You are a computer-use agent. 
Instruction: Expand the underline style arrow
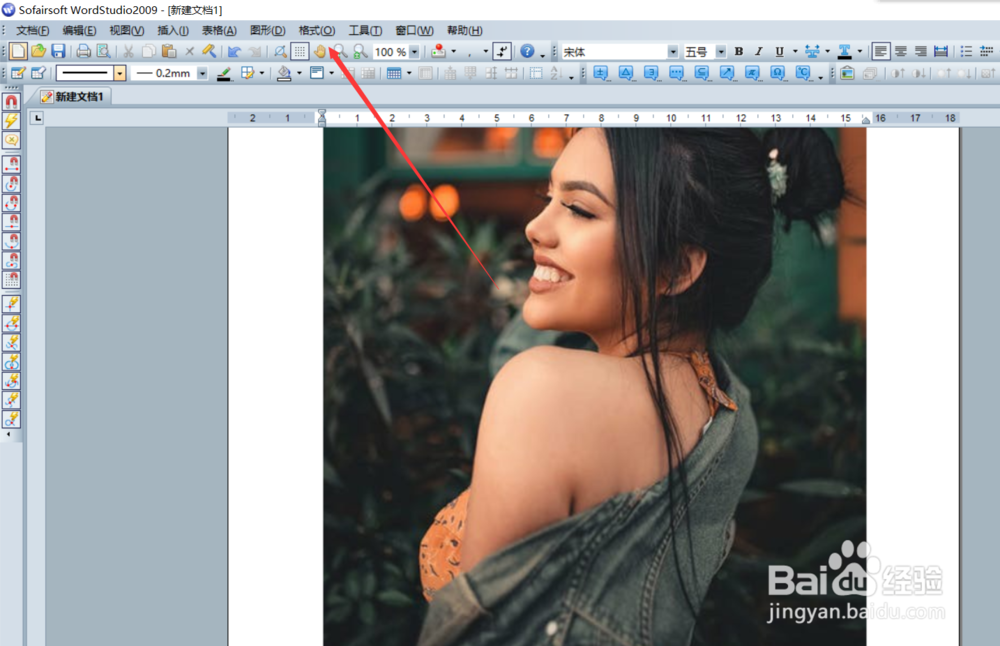click(795, 52)
